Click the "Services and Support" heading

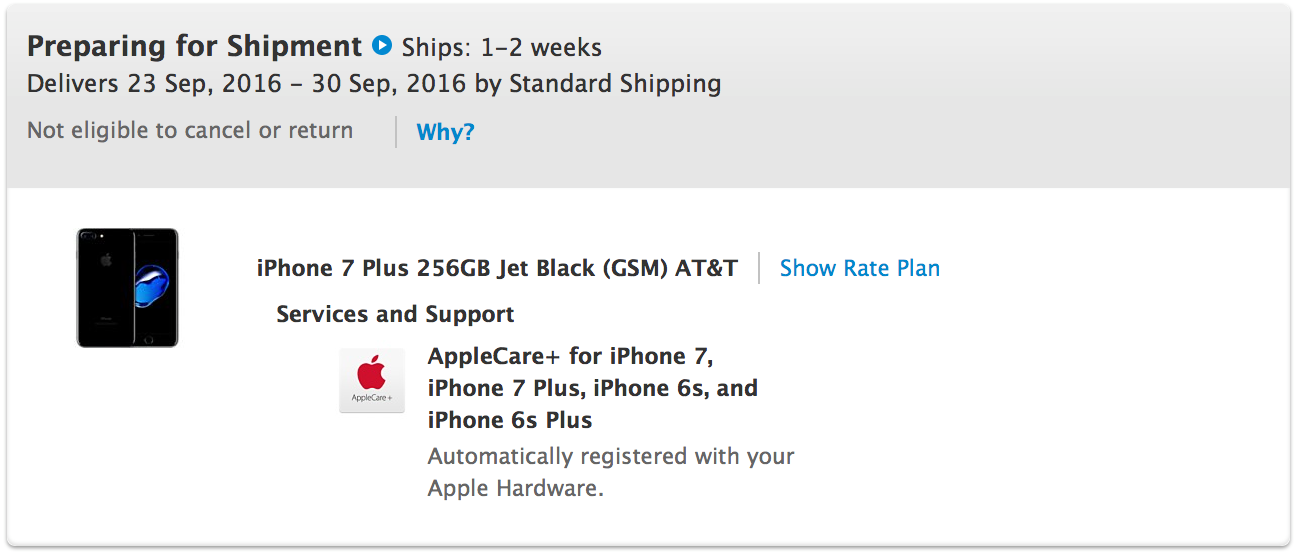coord(395,314)
